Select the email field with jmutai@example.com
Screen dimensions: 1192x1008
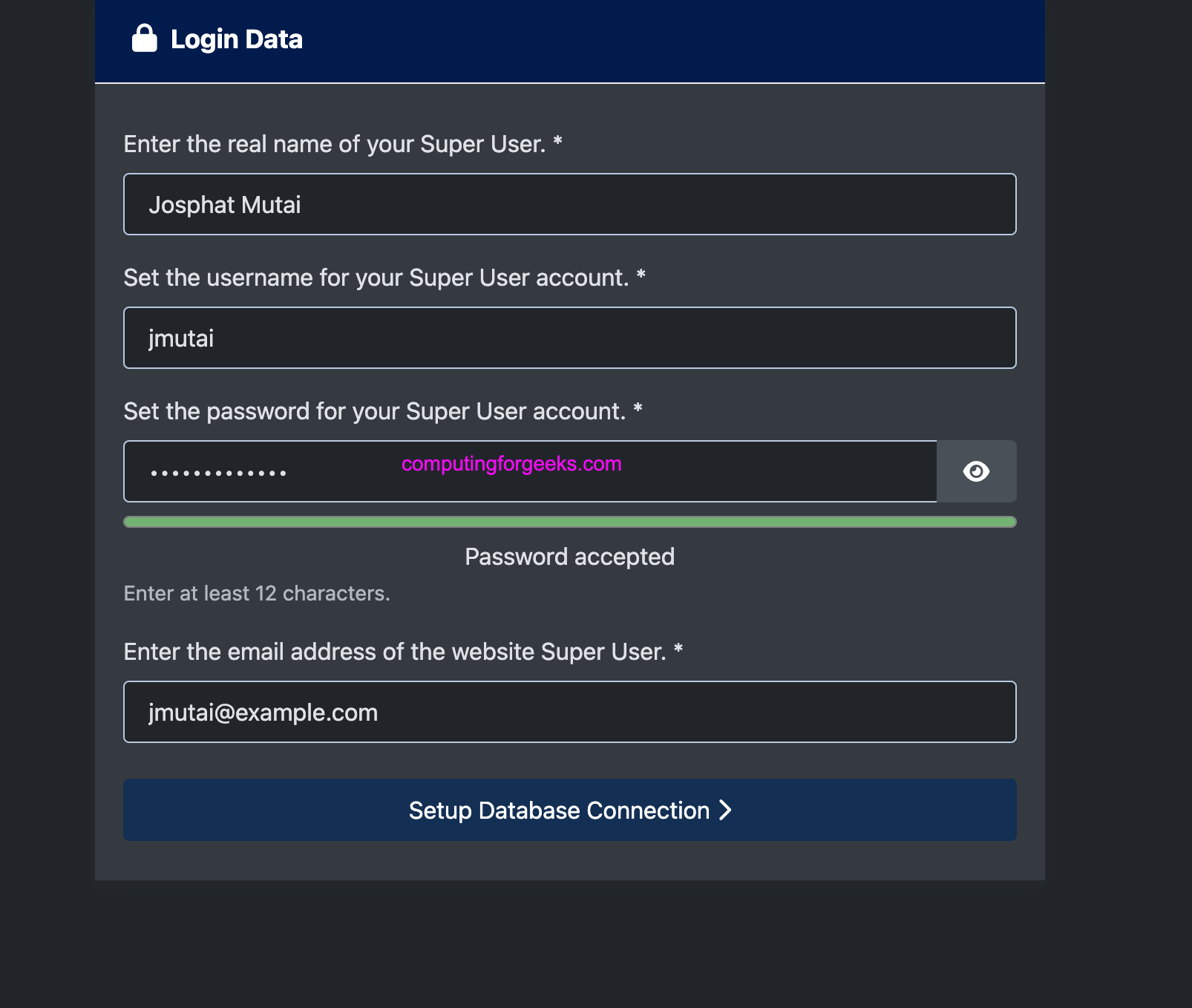click(x=569, y=712)
